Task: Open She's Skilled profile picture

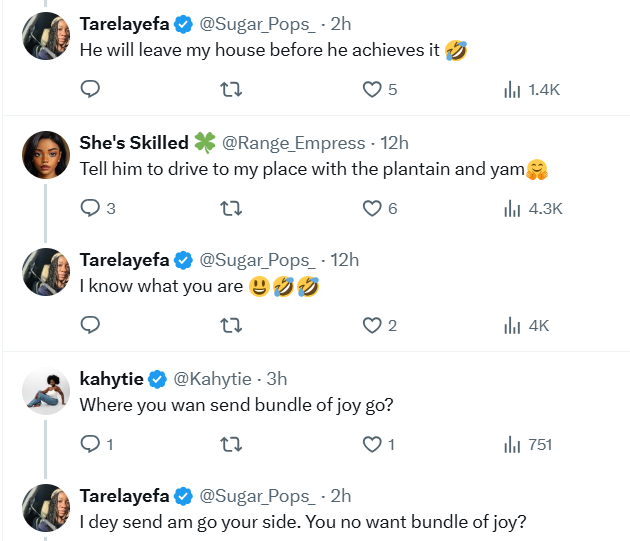Action: (x=44, y=154)
